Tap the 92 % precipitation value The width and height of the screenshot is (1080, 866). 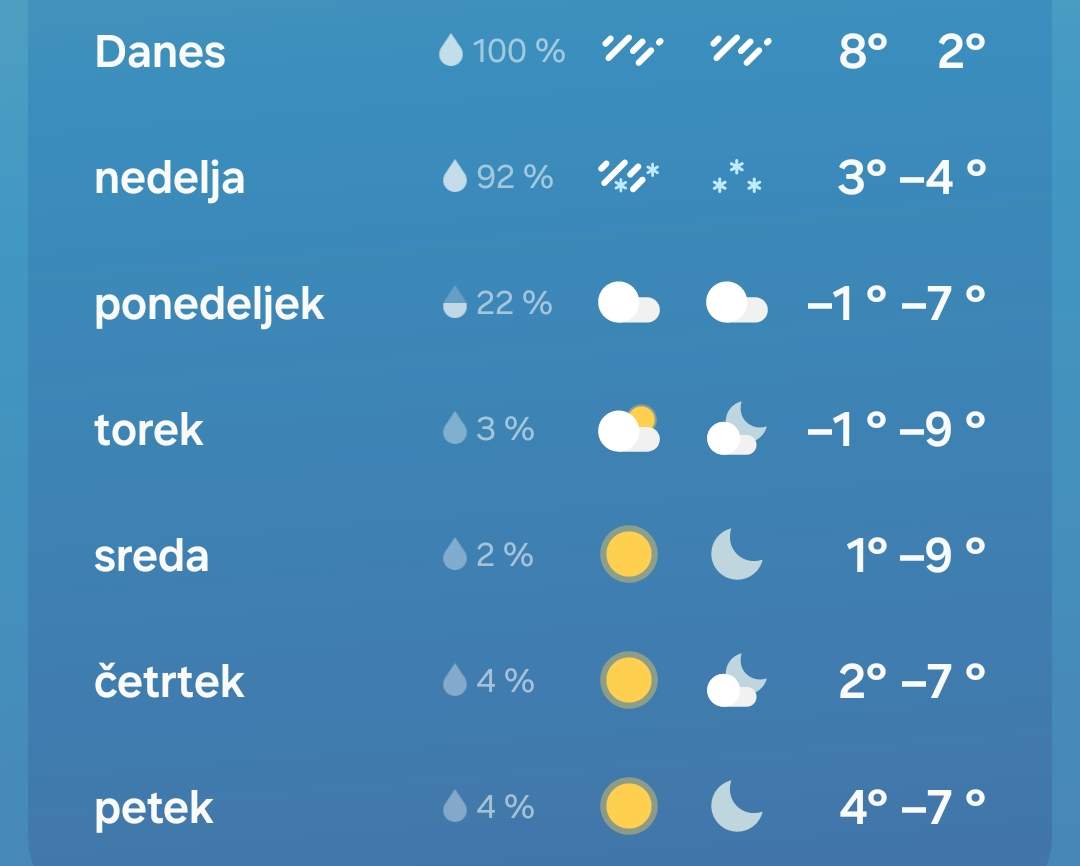[515, 177]
